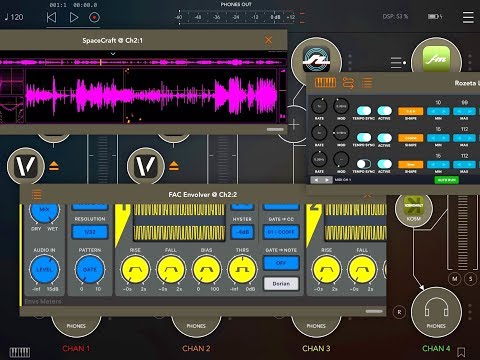Toggle Active on third LFO row

tap(384, 164)
